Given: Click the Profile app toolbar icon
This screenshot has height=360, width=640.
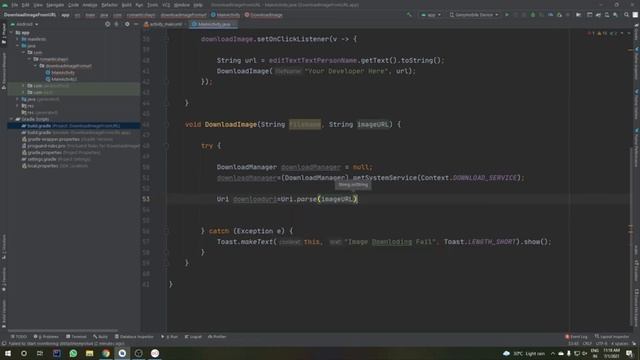Looking at the screenshot, I should tap(551, 15).
